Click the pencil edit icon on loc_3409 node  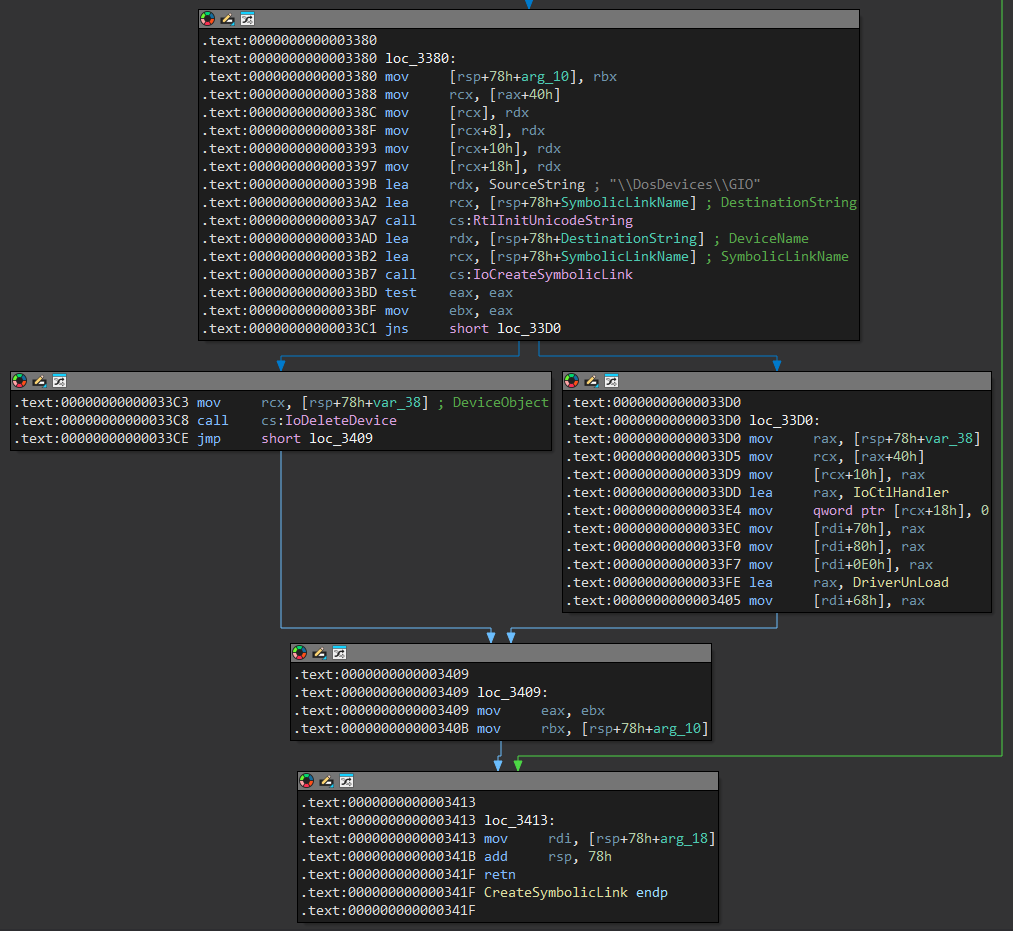[x=320, y=653]
